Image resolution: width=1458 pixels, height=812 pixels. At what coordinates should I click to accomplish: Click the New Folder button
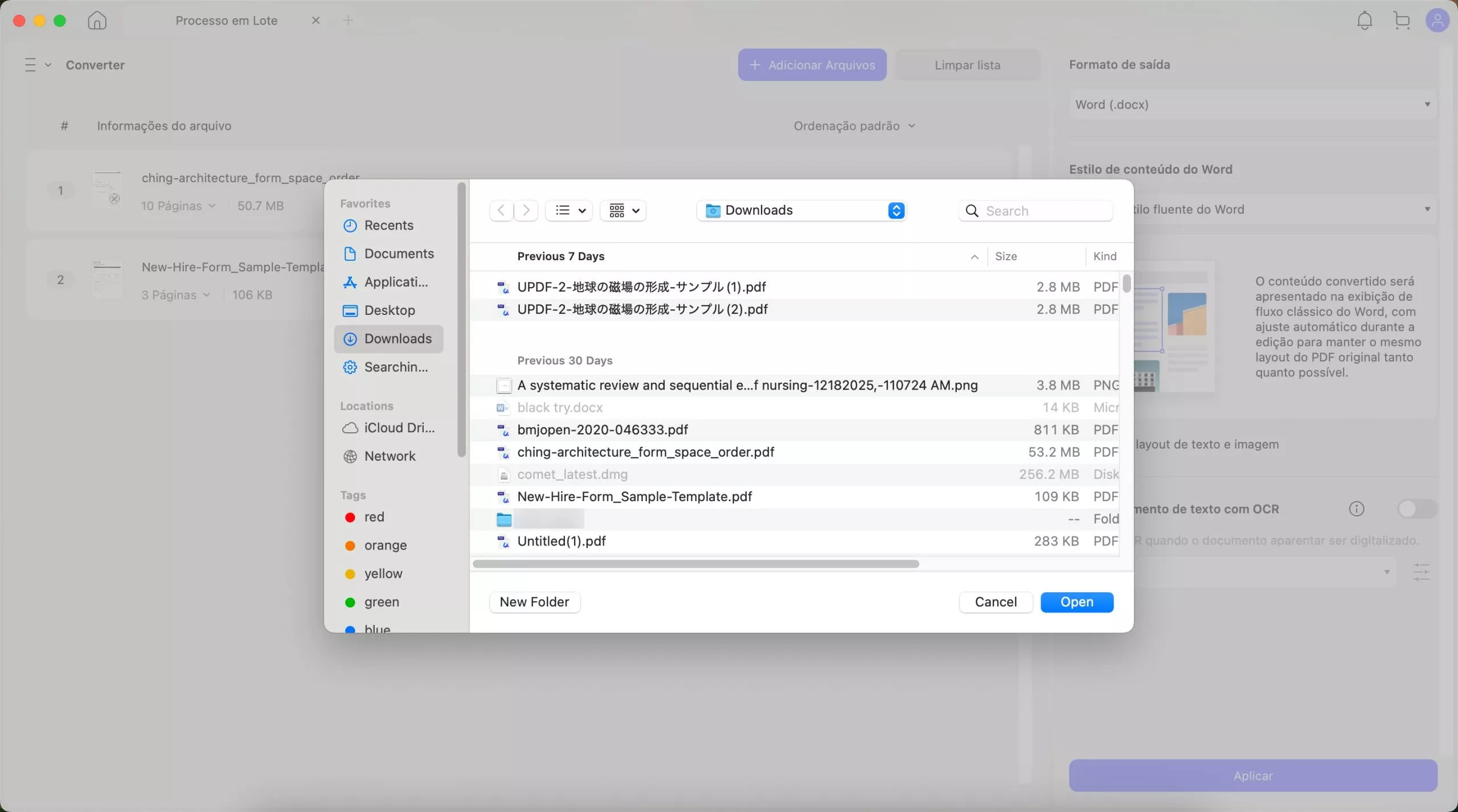[534, 602]
